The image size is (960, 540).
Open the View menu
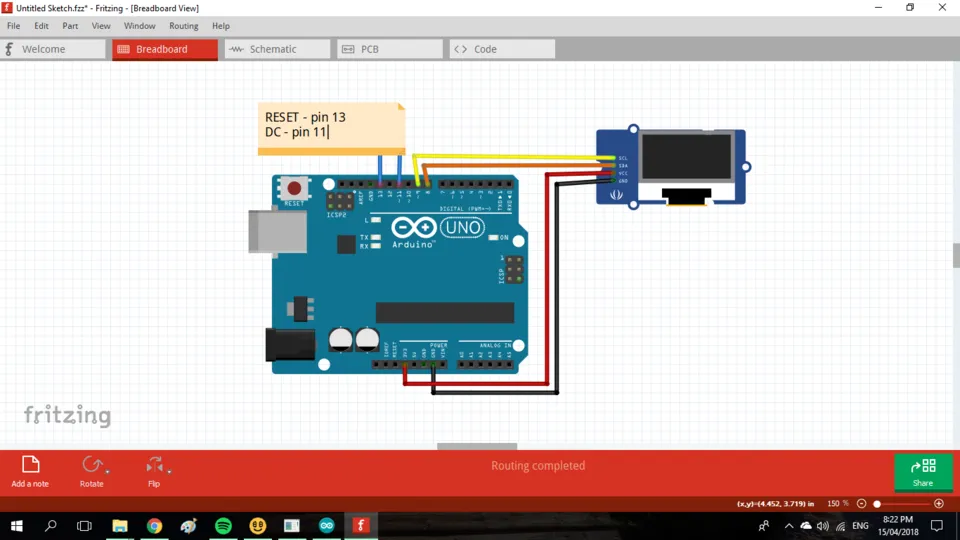tap(101, 26)
